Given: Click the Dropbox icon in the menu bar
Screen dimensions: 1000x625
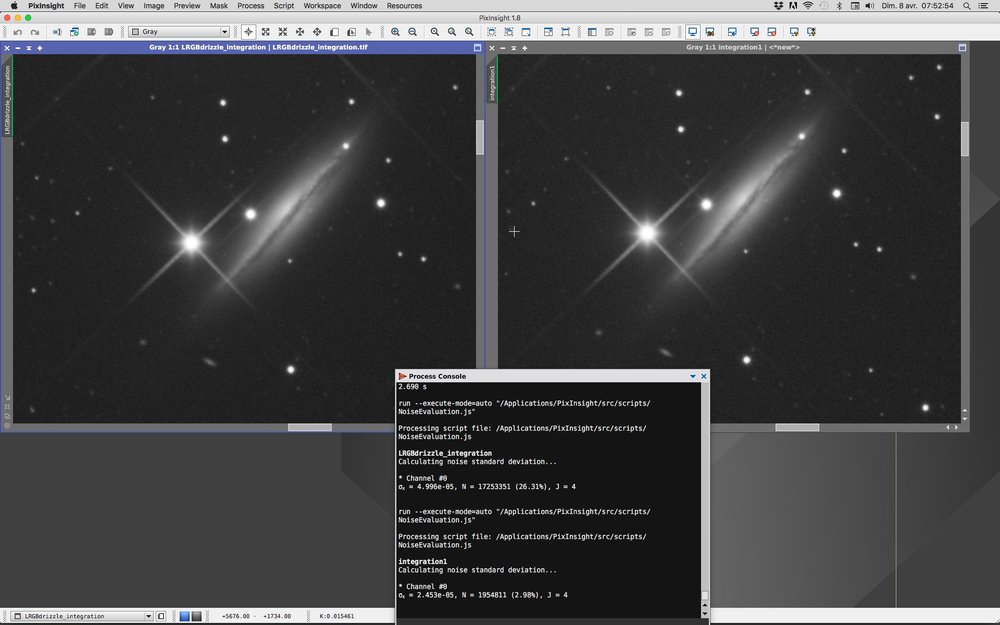Looking at the screenshot, I should tap(778, 6).
